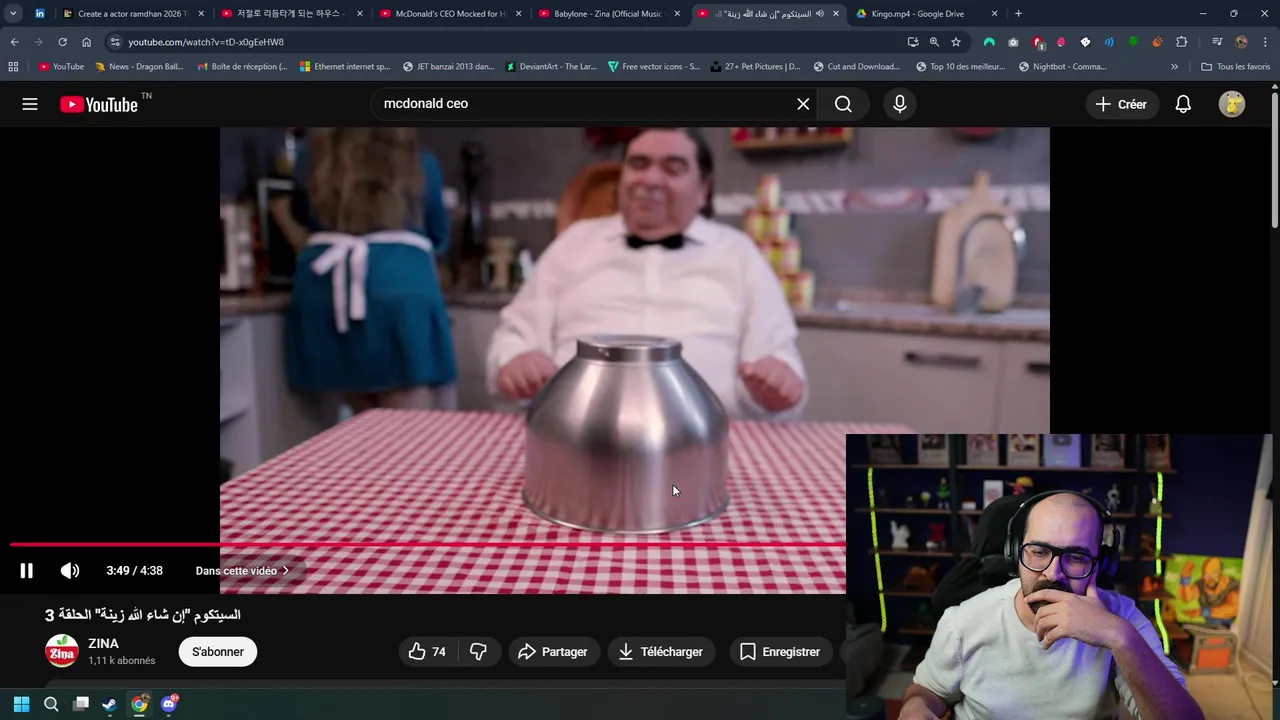
Task: Share the video via Partager
Action: tap(553, 652)
